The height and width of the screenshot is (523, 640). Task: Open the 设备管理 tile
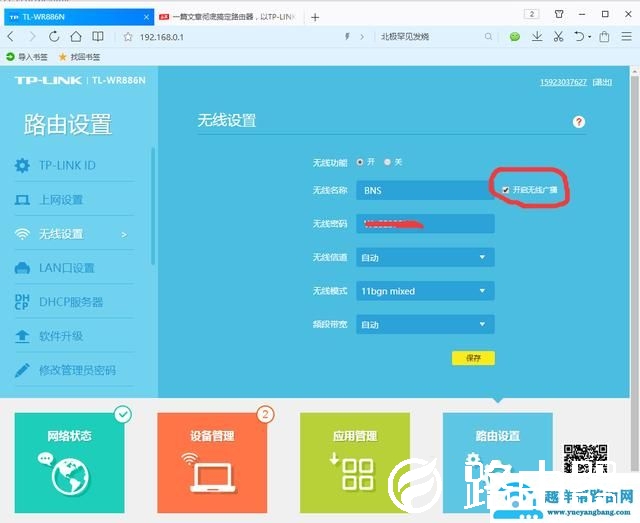point(212,463)
